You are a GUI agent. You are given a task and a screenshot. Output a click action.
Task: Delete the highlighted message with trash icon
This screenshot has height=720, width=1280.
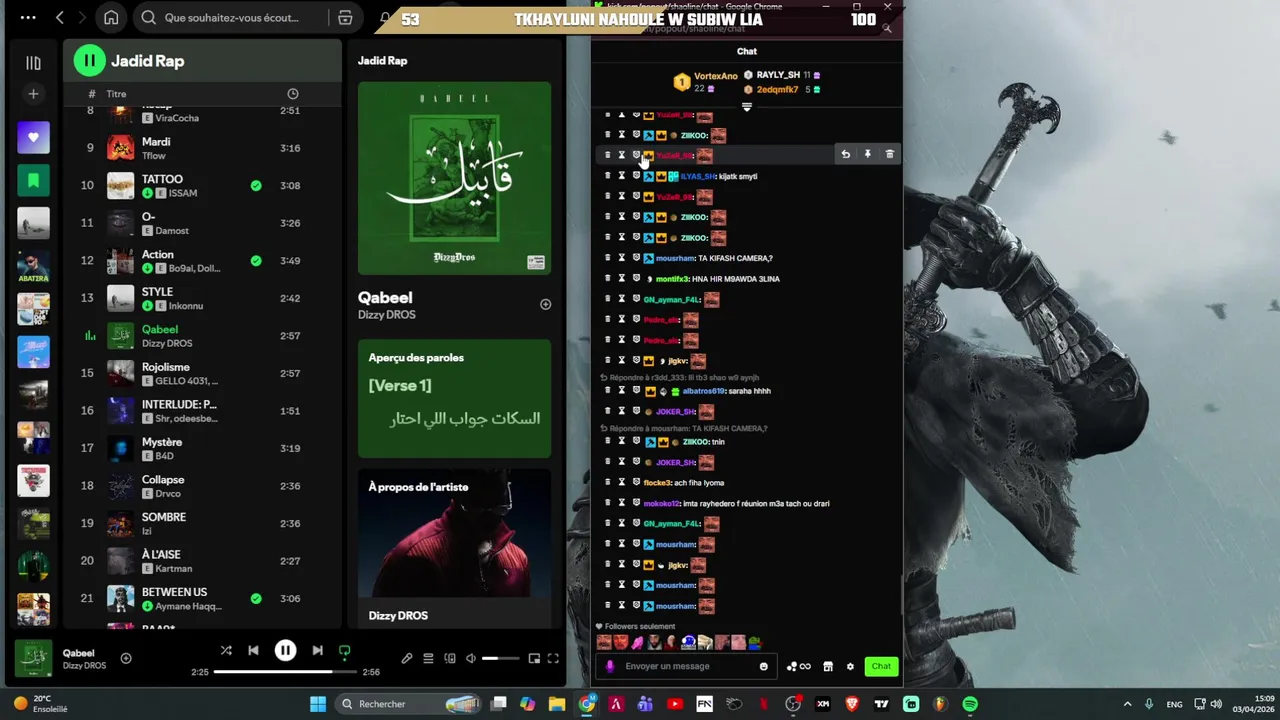coord(889,154)
